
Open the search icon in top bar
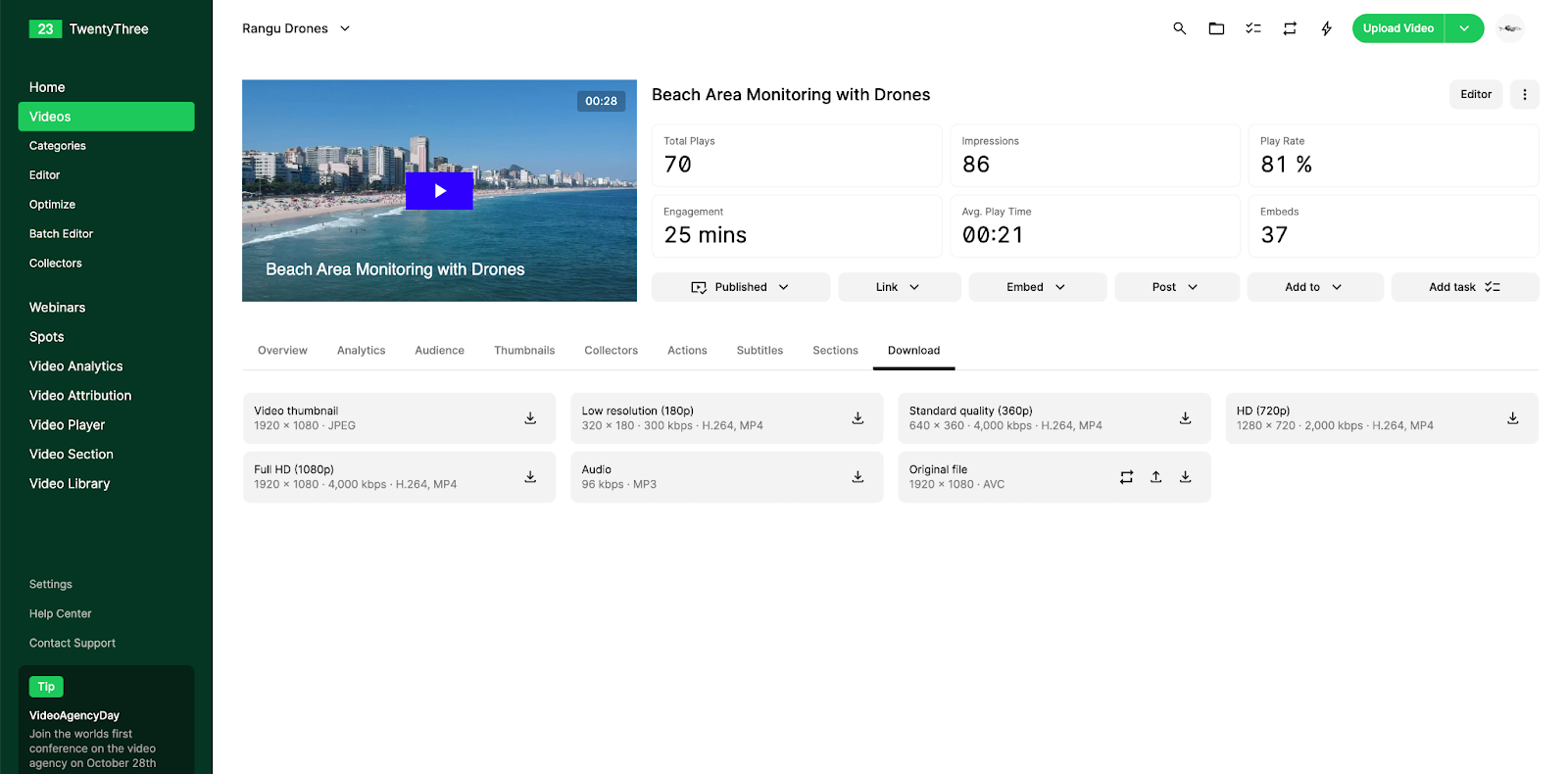1180,28
